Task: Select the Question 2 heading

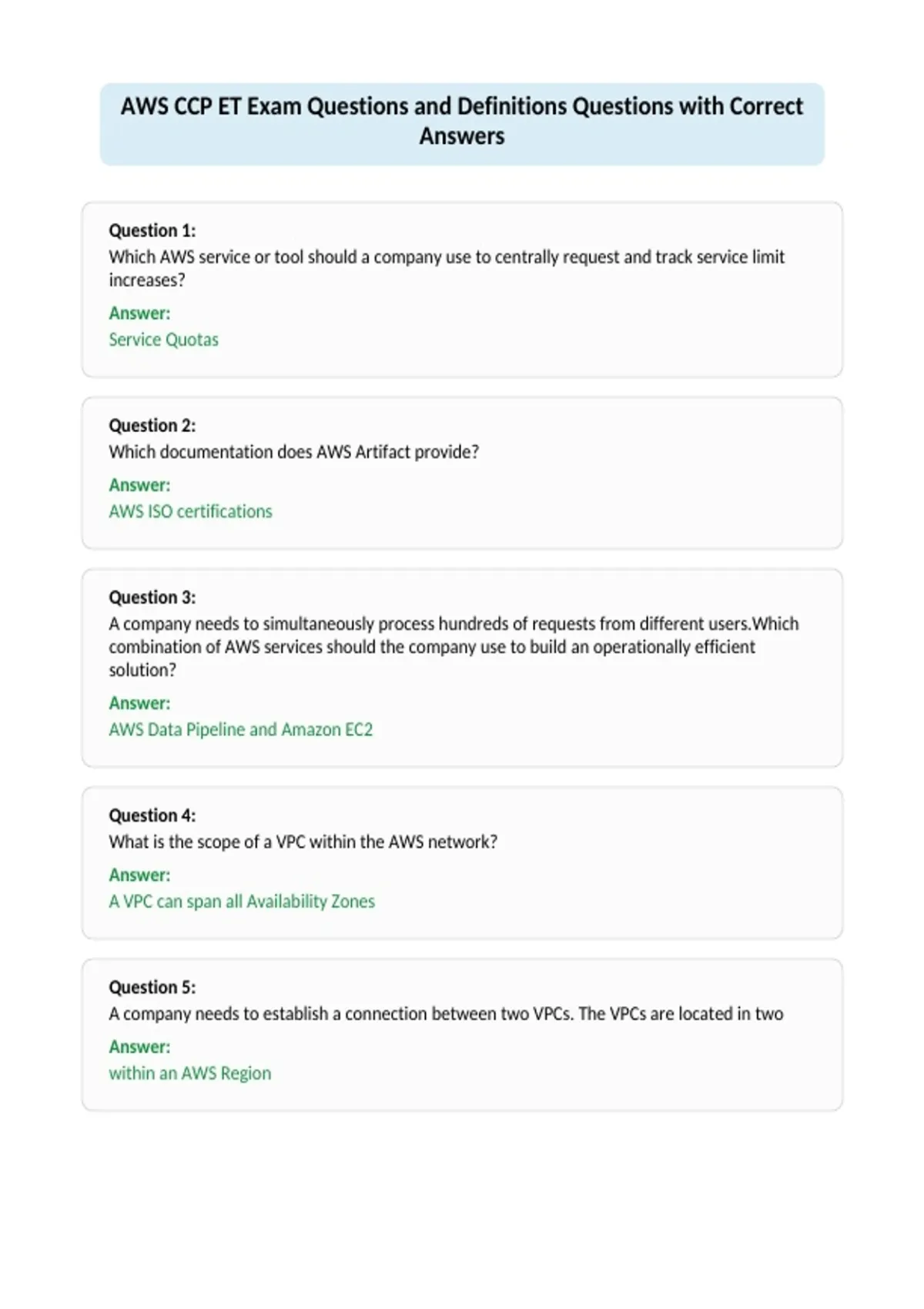Action: [x=152, y=425]
